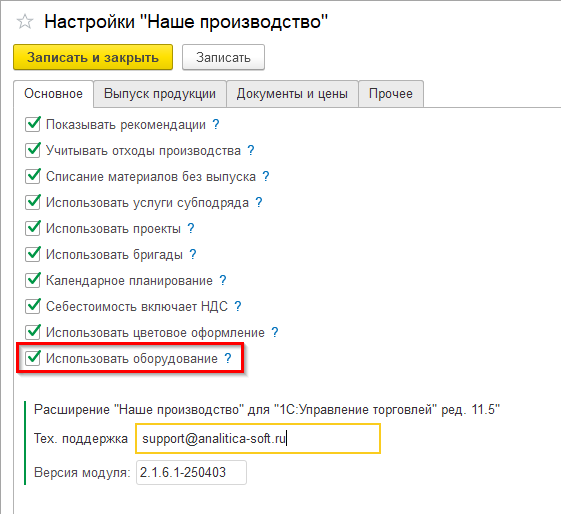Open help for Использовать бригады
The height and width of the screenshot is (514, 561).
(x=192, y=254)
